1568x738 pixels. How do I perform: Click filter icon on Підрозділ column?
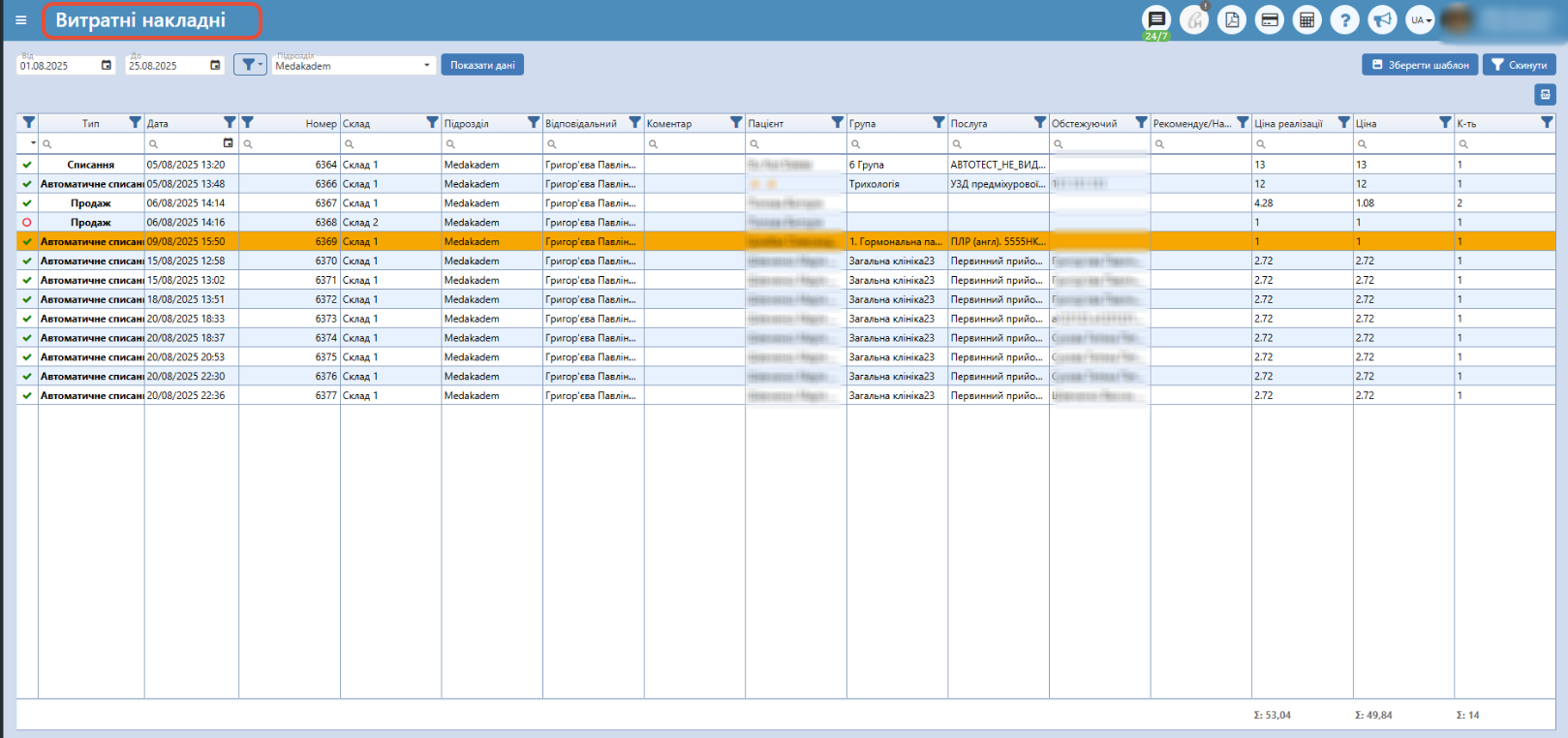(534, 123)
